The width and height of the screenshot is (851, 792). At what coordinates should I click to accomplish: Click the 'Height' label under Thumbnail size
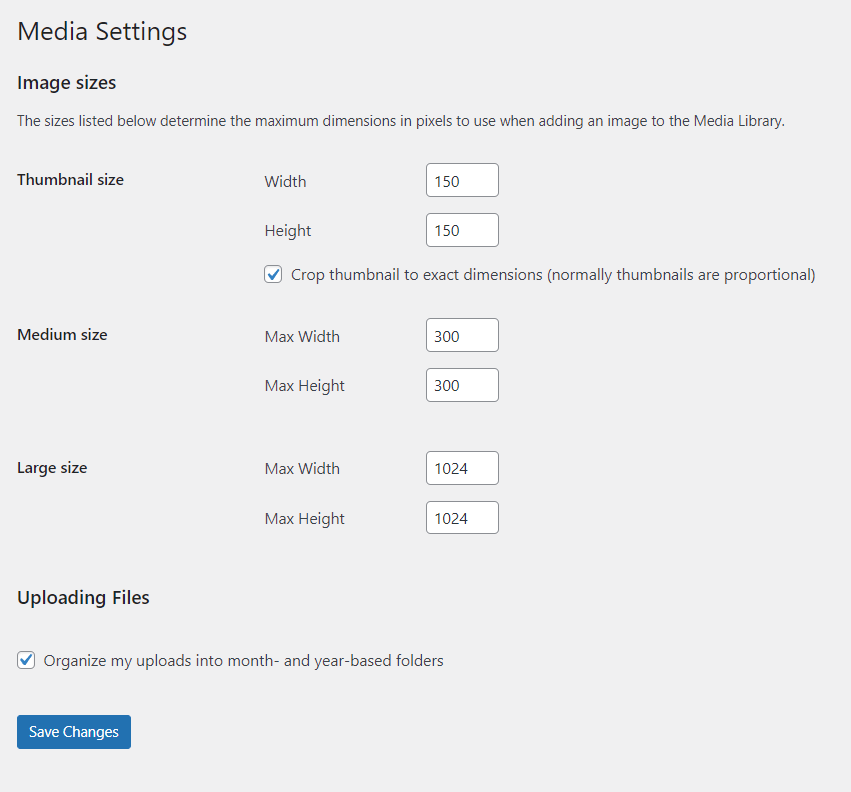pyautogui.click(x=288, y=231)
